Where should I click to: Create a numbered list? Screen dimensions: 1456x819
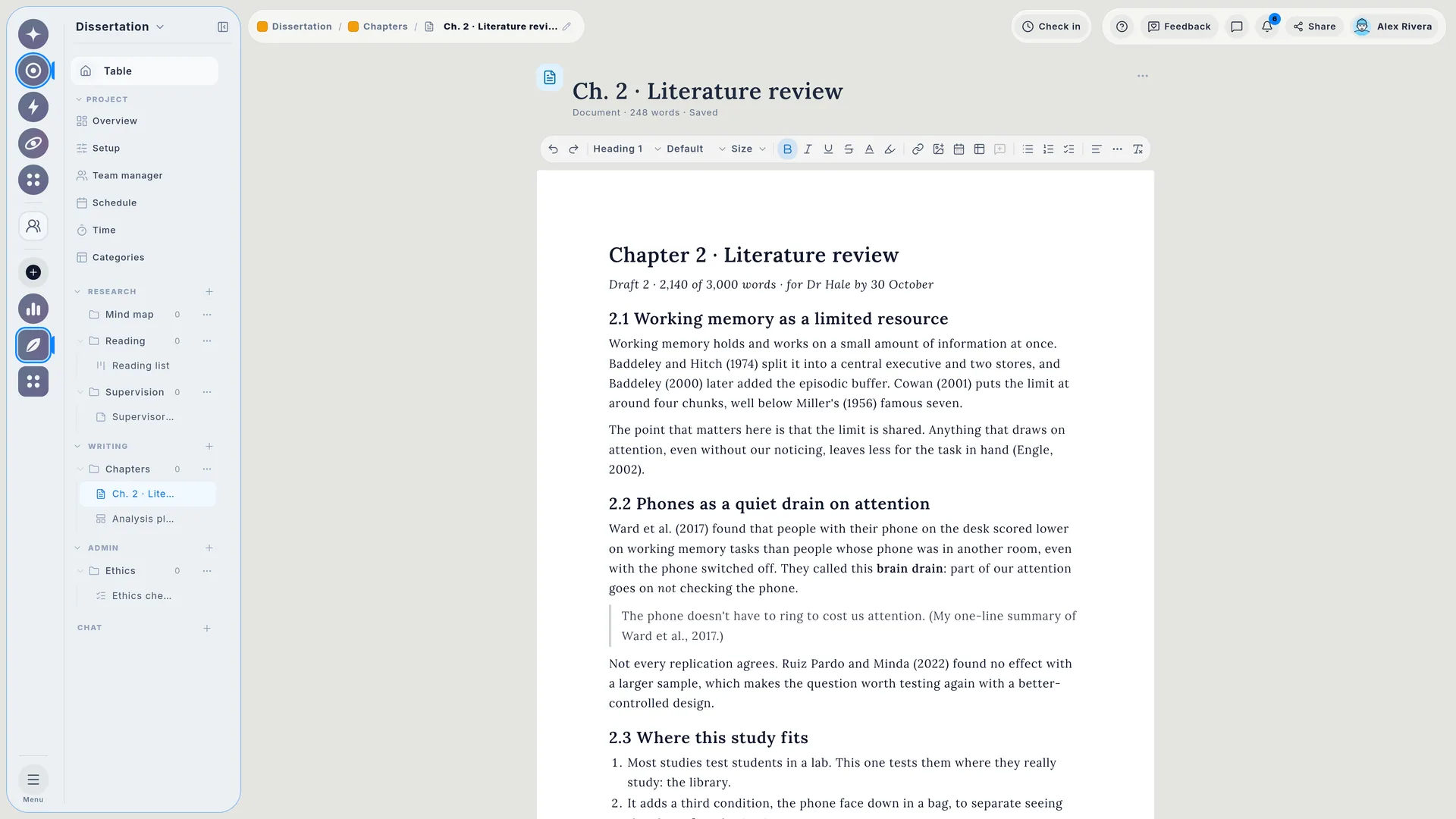[x=1048, y=149]
